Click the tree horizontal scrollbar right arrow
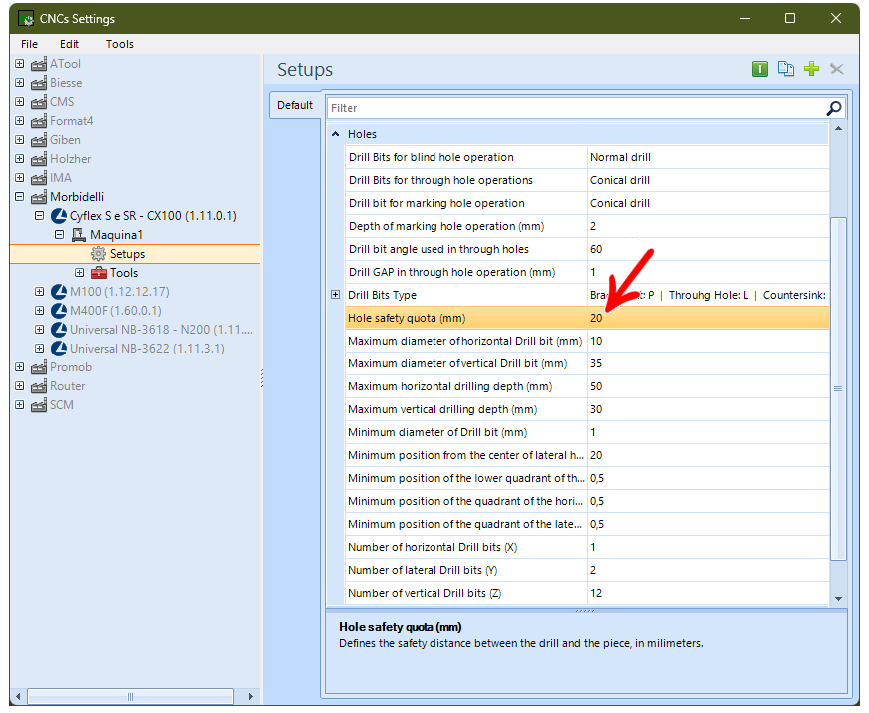 pyautogui.click(x=250, y=696)
